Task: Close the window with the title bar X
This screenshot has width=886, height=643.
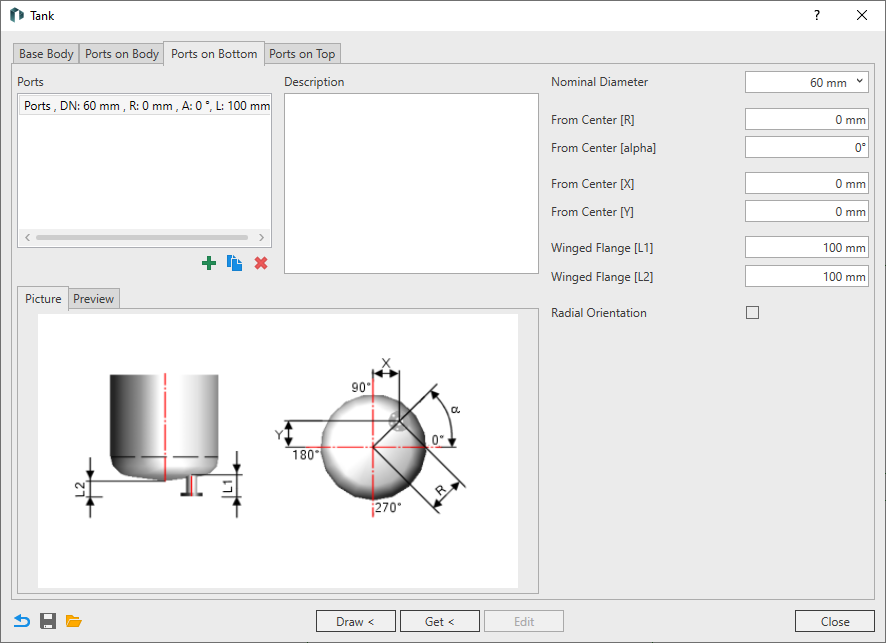Action: pos(862,15)
